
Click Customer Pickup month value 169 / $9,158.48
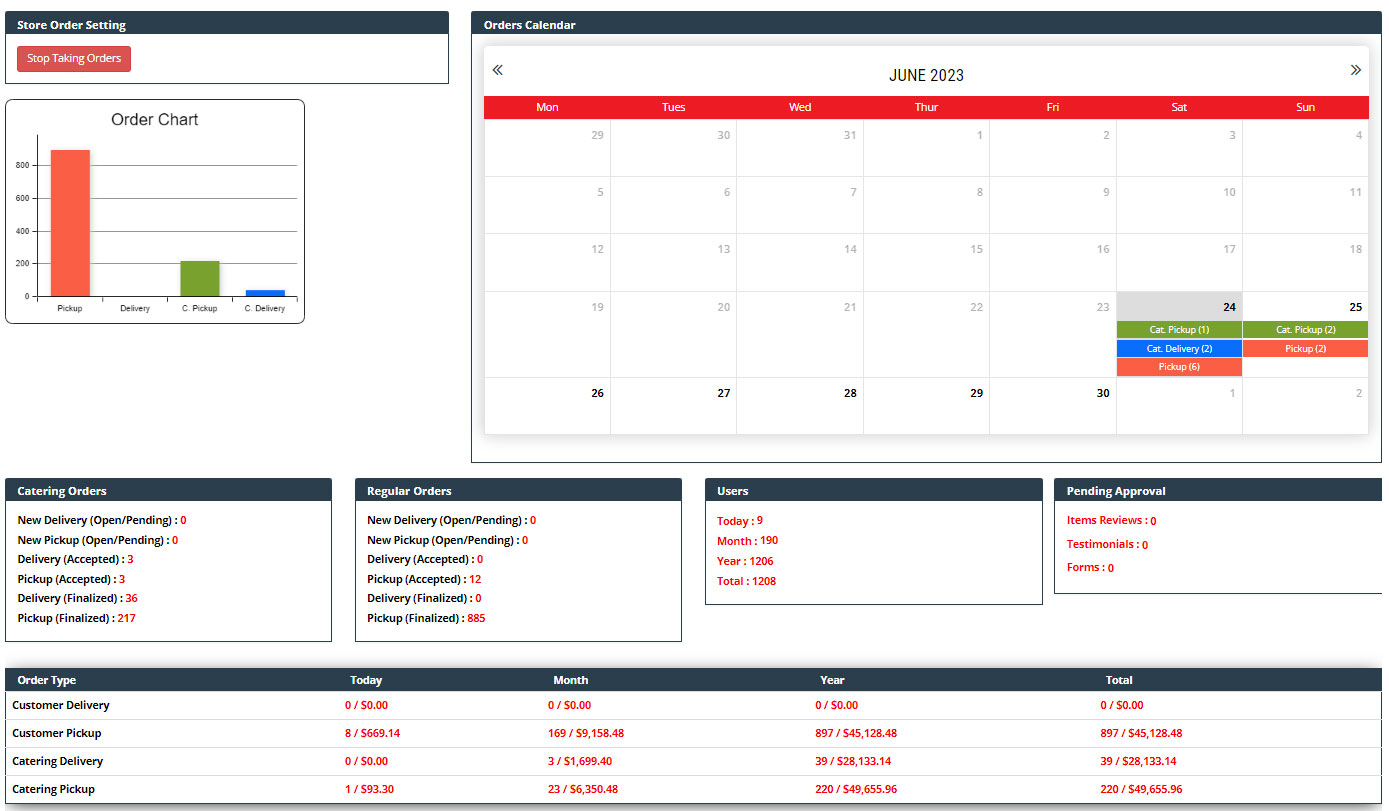(586, 733)
